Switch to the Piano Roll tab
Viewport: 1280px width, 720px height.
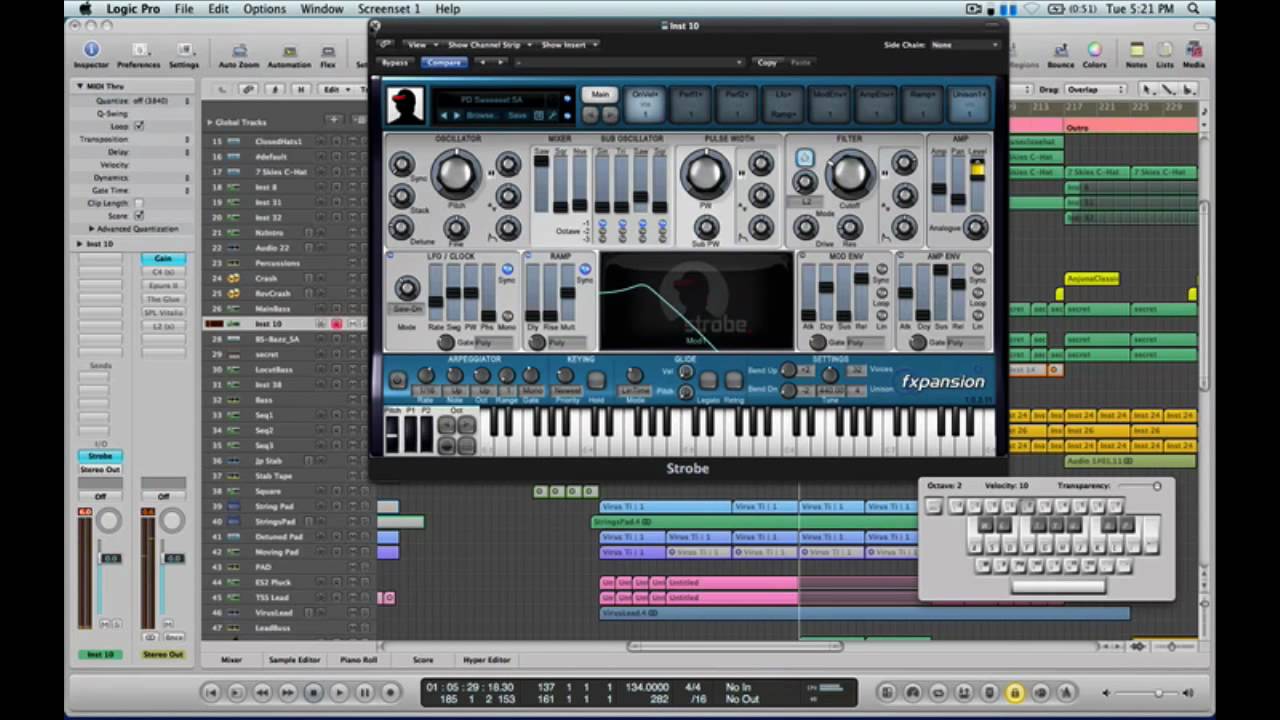(358, 660)
